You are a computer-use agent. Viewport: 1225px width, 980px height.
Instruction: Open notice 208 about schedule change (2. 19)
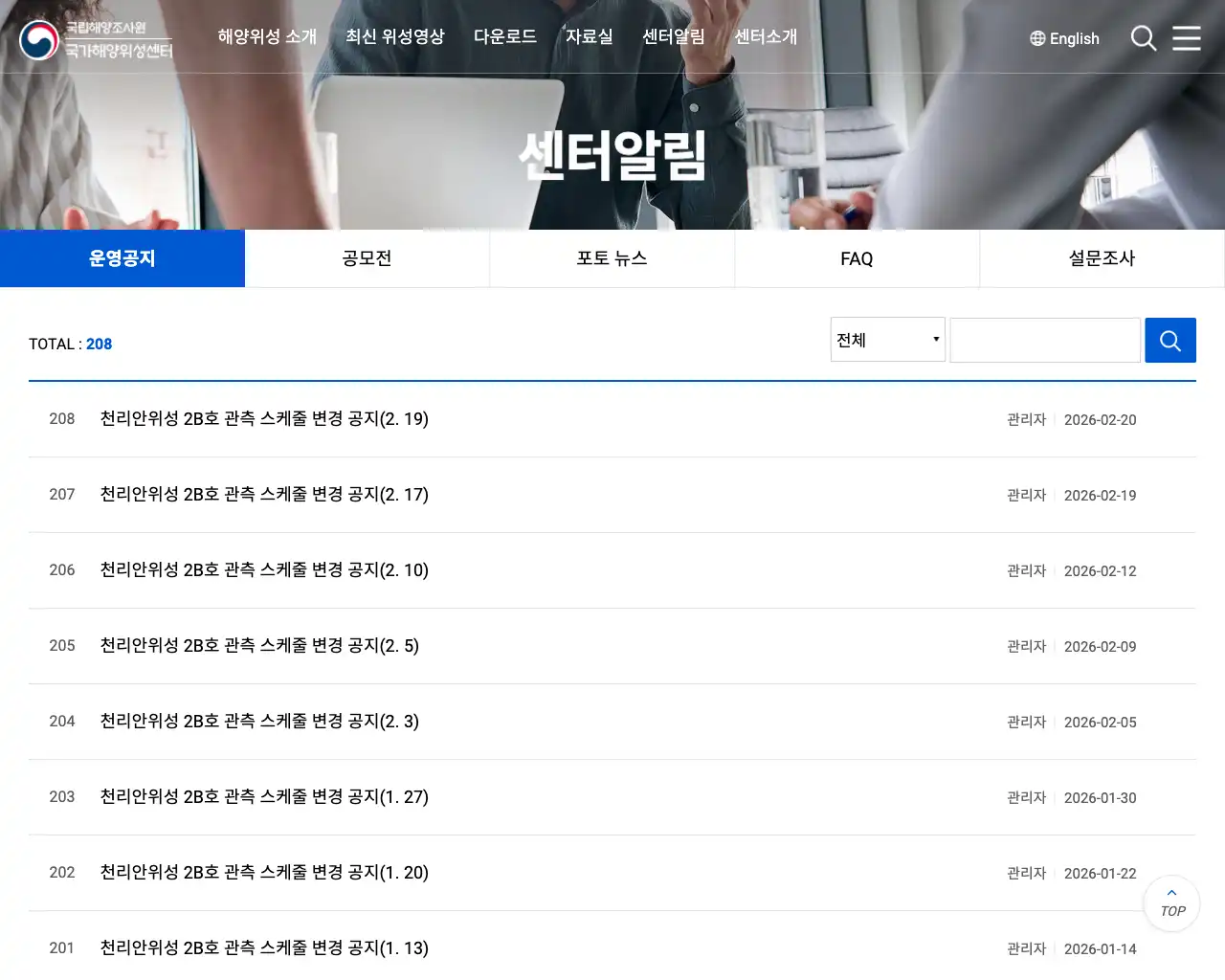pos(265,419)
